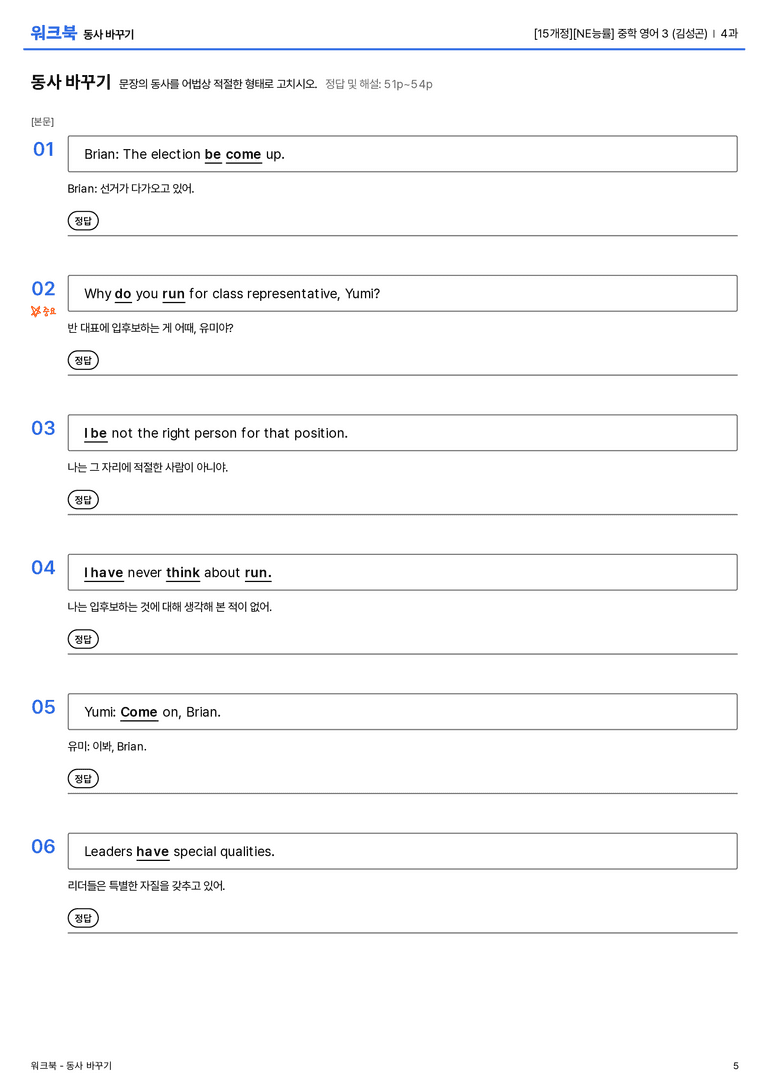The image size is (768, 1087).
Task: Click the blue question number 06
Action: [43, 846]
